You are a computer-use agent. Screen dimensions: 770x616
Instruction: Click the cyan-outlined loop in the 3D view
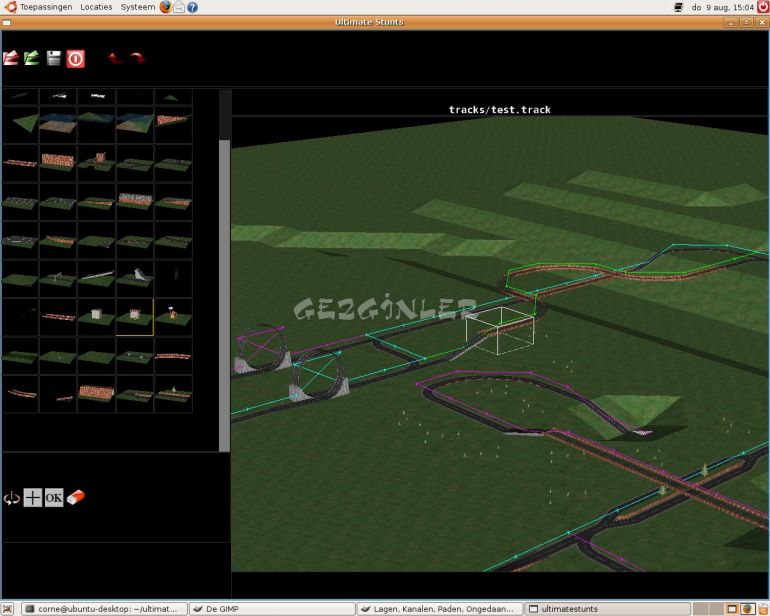click(319, 376)
